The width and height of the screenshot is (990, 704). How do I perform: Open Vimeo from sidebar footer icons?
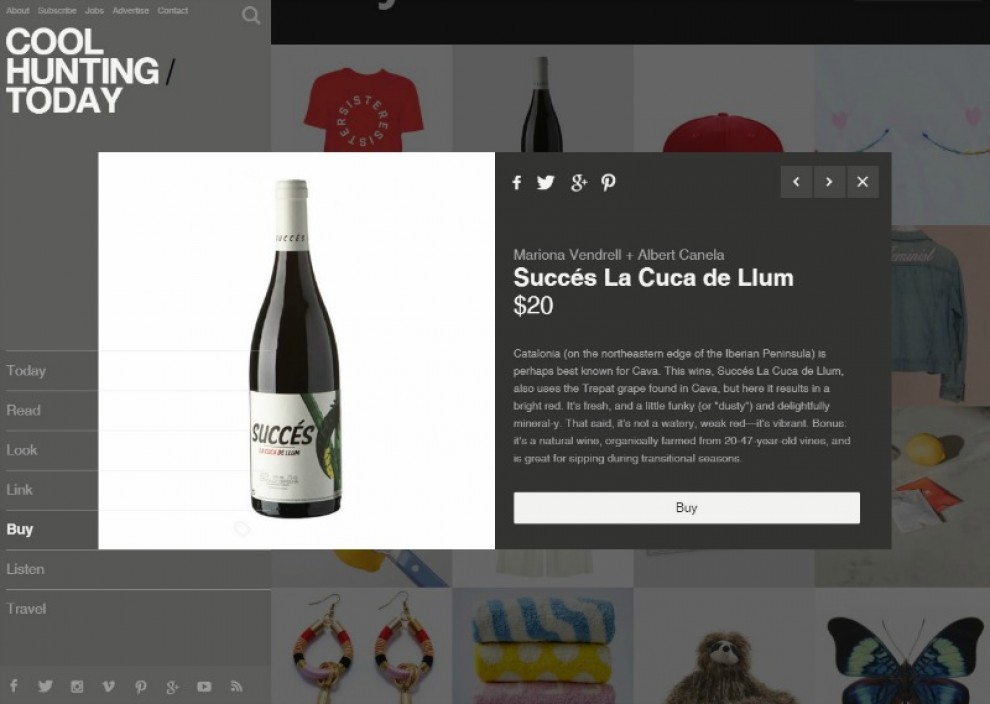coord(109,686)
